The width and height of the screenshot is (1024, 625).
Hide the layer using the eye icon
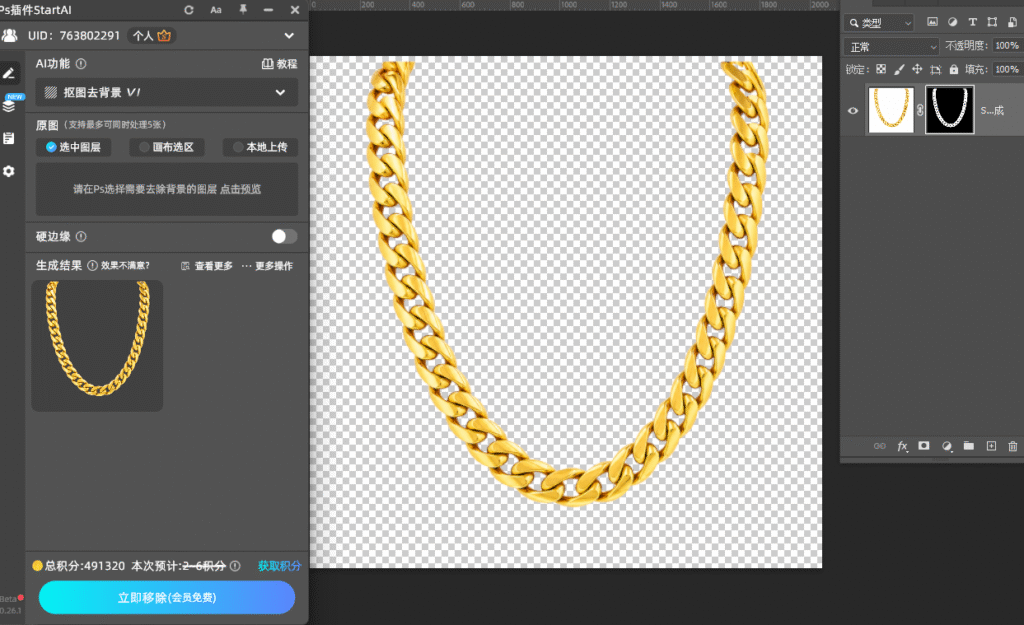853,110
